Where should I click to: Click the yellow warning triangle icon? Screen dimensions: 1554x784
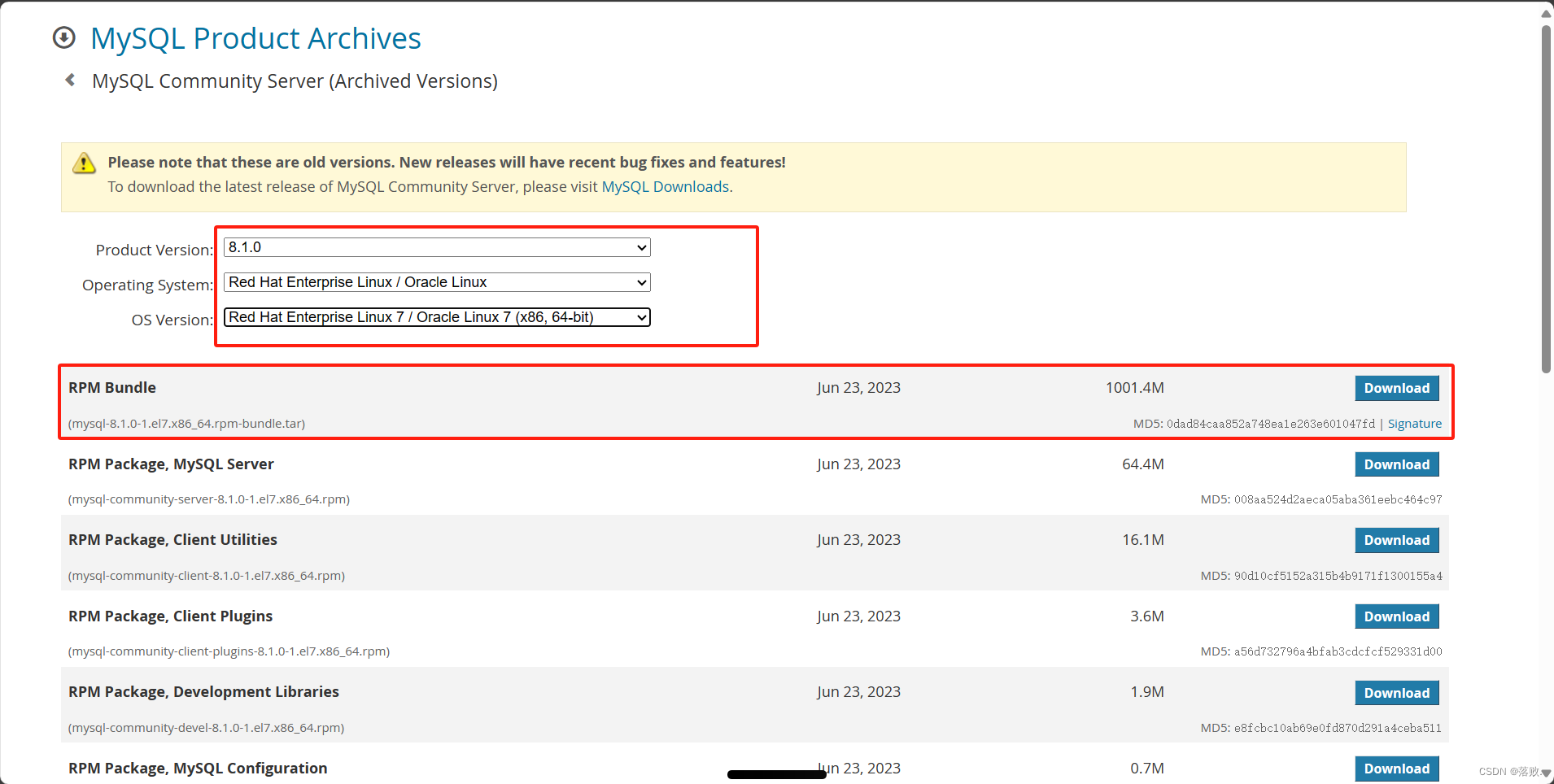pyautogui.click(x=84, y=163)
